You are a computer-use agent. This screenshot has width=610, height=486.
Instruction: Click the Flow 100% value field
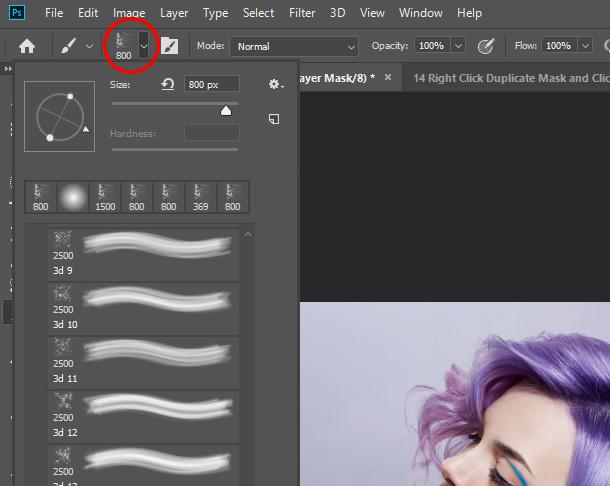click(559, 46)
